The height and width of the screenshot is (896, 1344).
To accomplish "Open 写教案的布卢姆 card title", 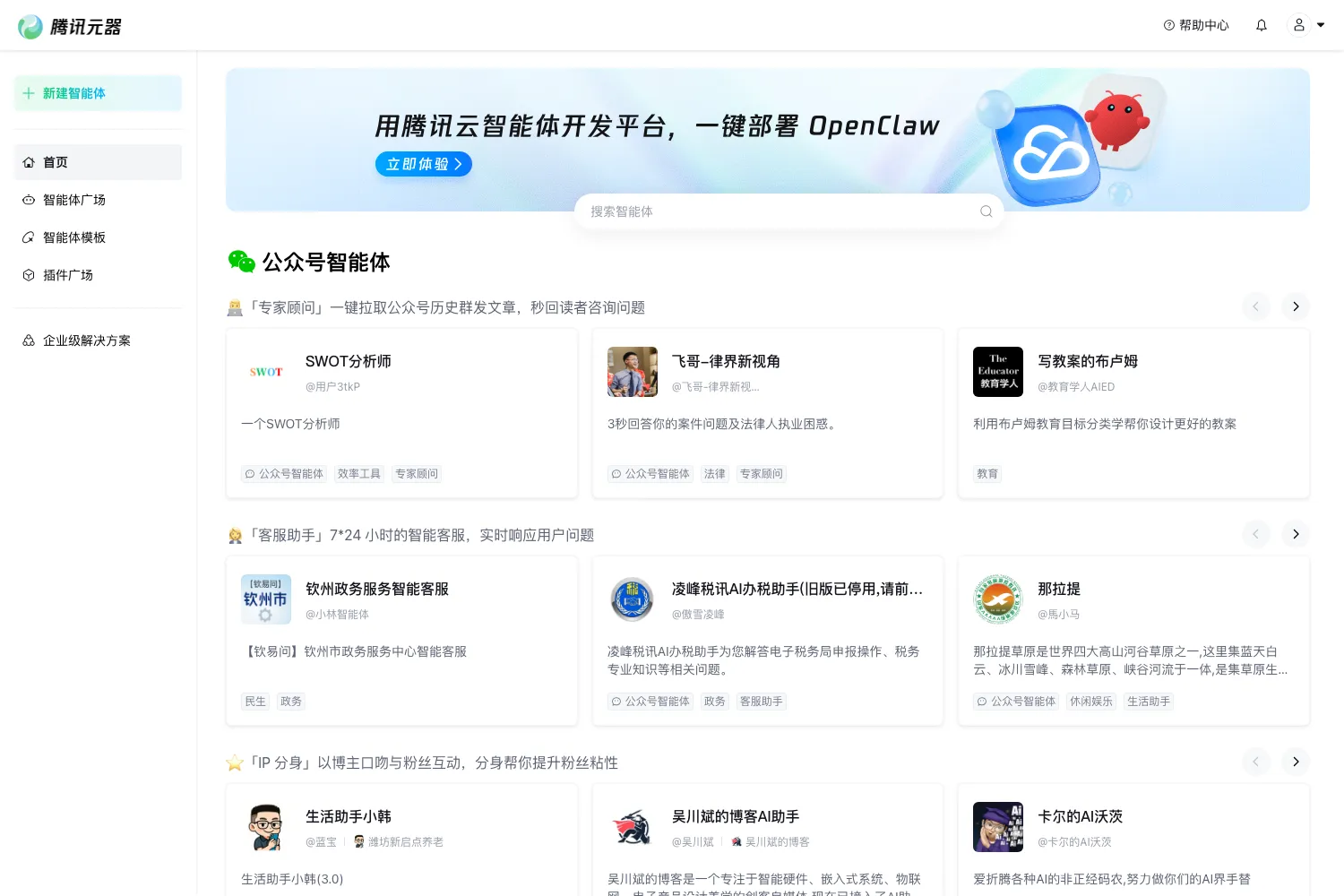I will coord(1088,361).
